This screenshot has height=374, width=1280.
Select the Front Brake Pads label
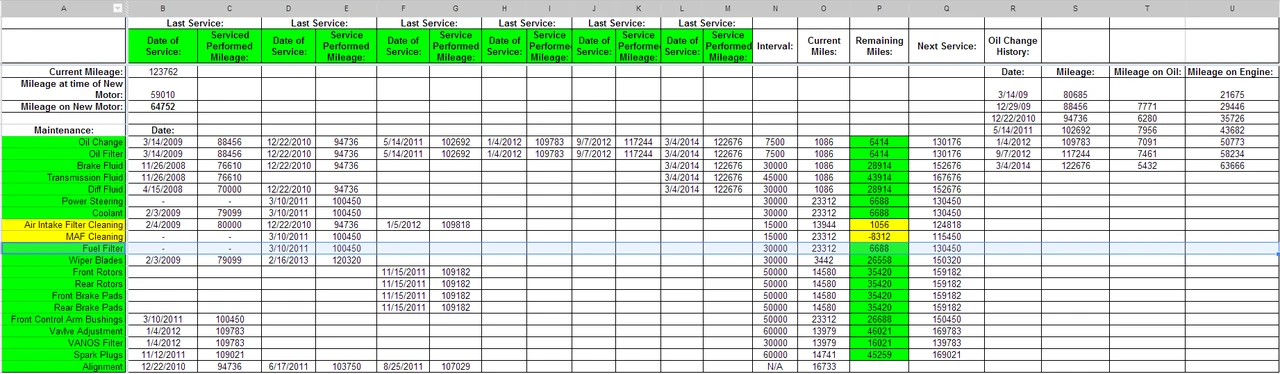64,295
